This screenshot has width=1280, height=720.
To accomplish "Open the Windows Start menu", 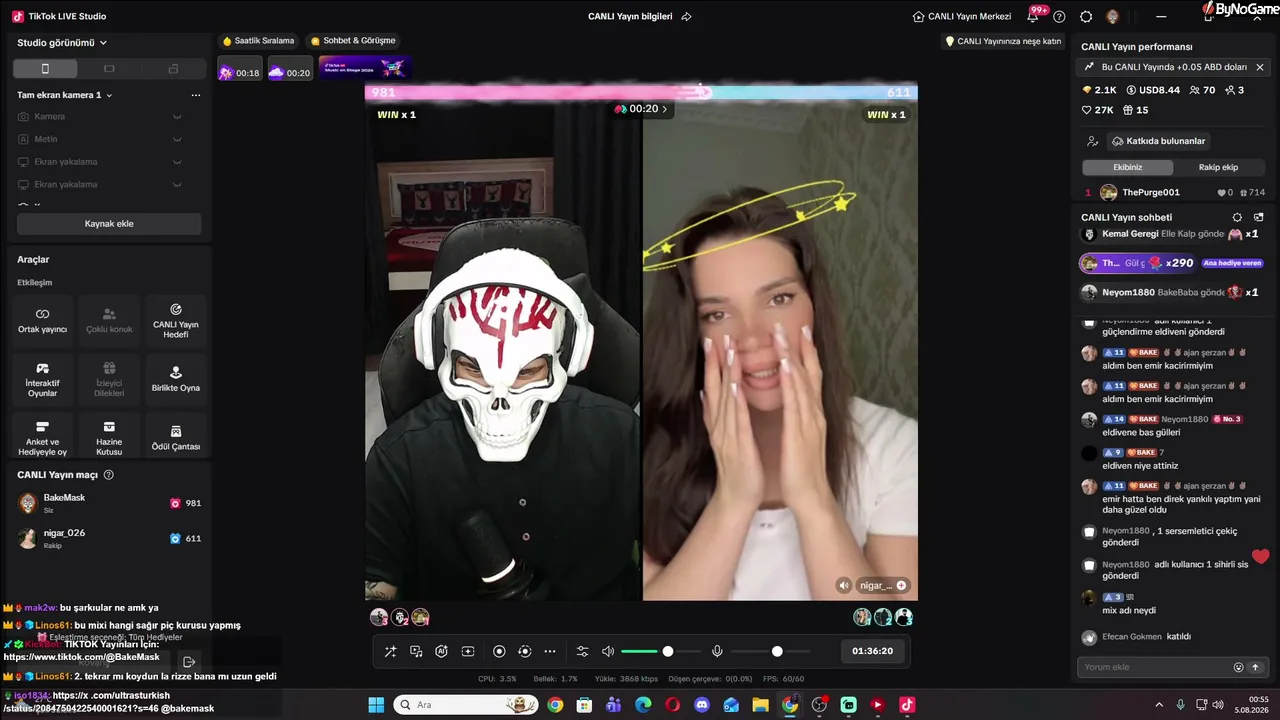I will [x=376, y=705].
